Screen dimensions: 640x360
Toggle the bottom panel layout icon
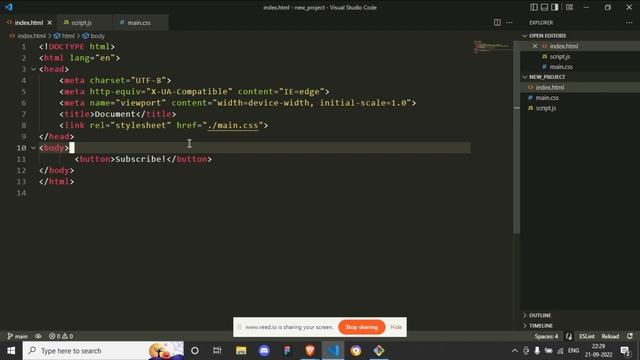click(x=544, y=7)
